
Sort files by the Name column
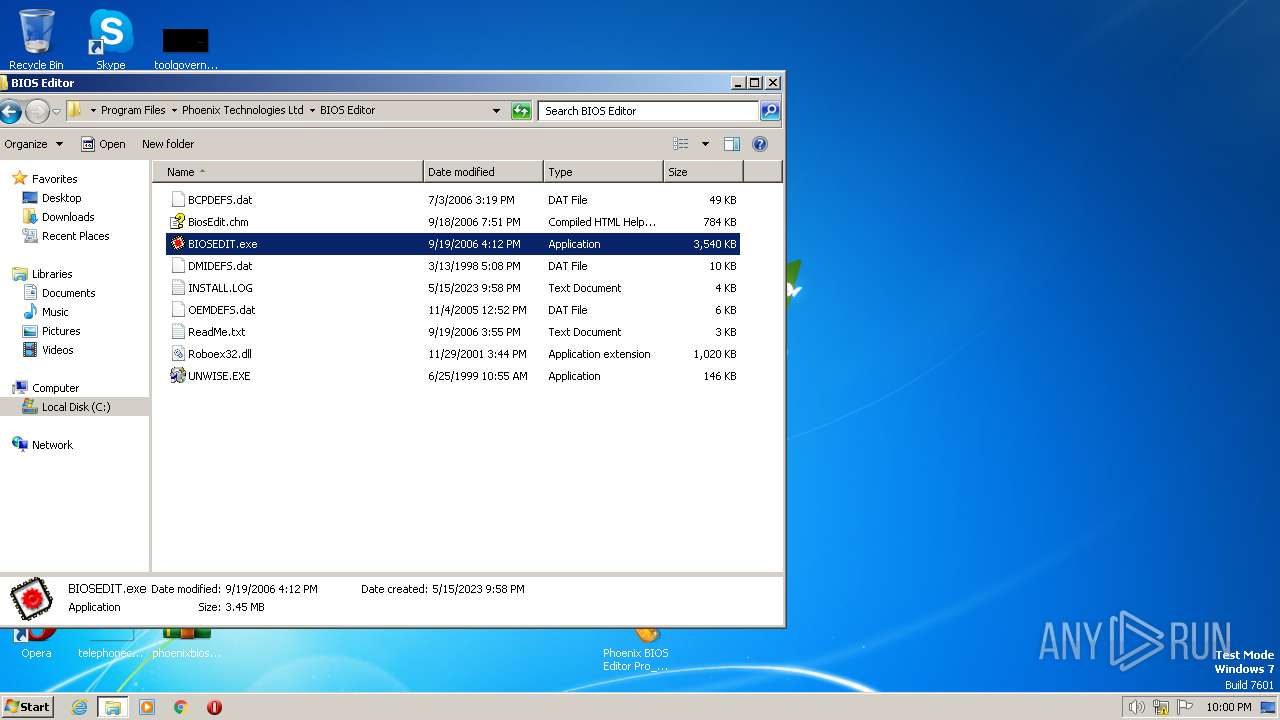coord(288,172)
